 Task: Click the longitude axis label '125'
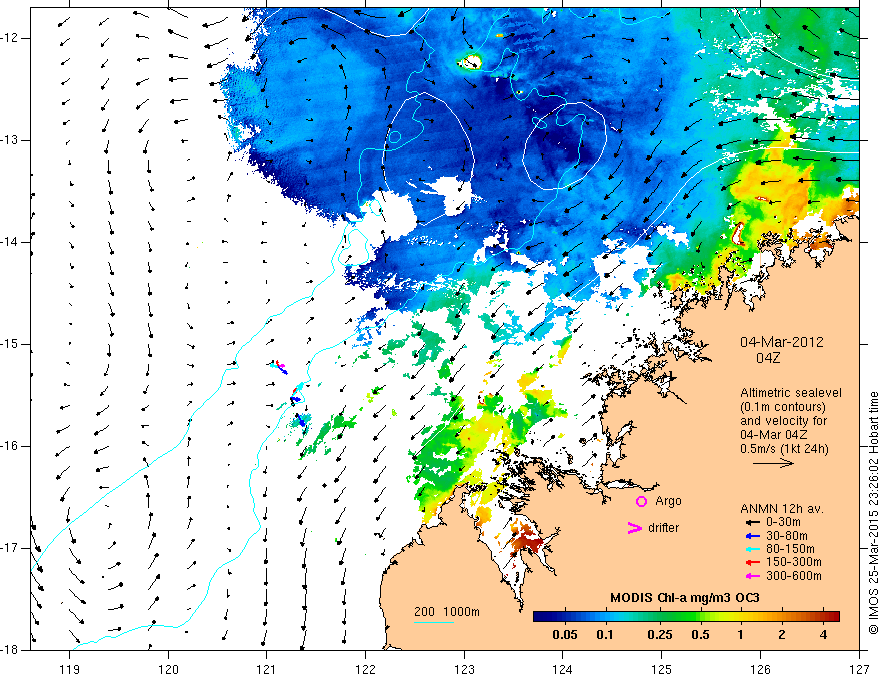click(662, 669)
